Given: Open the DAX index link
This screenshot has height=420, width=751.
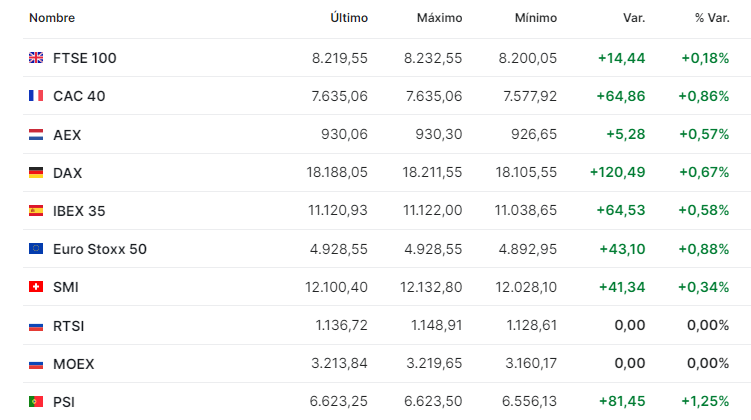Looking at the screenshot, I should (68, 172).
